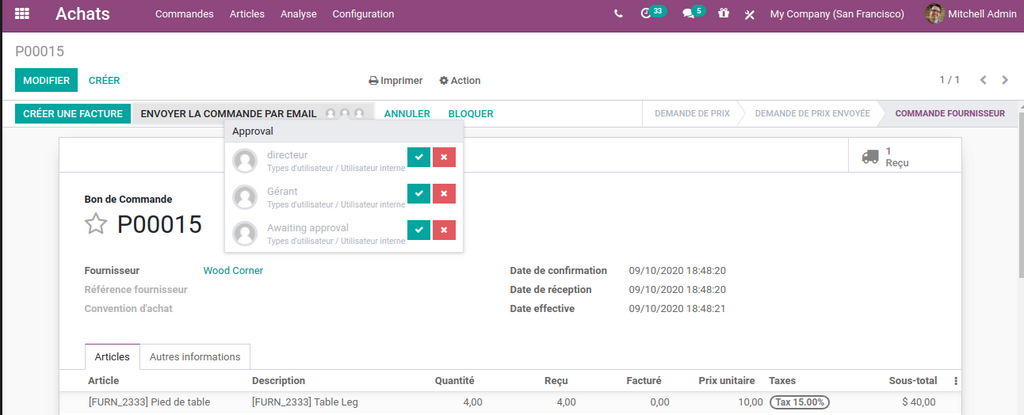Open the Commandes menu
This screenshot has width=1024, height=415.
tap(184, 14)
